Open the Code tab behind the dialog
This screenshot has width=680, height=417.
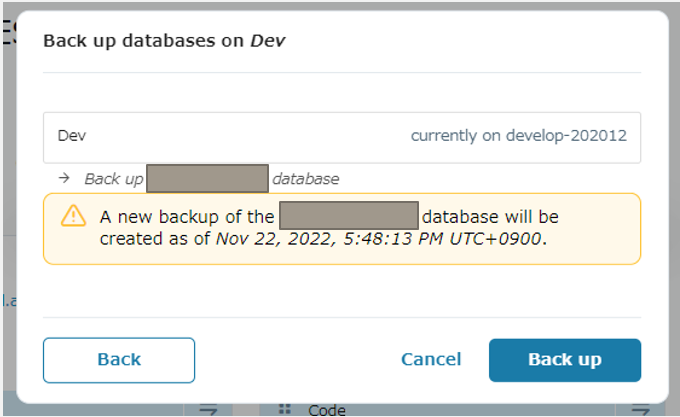327,410
